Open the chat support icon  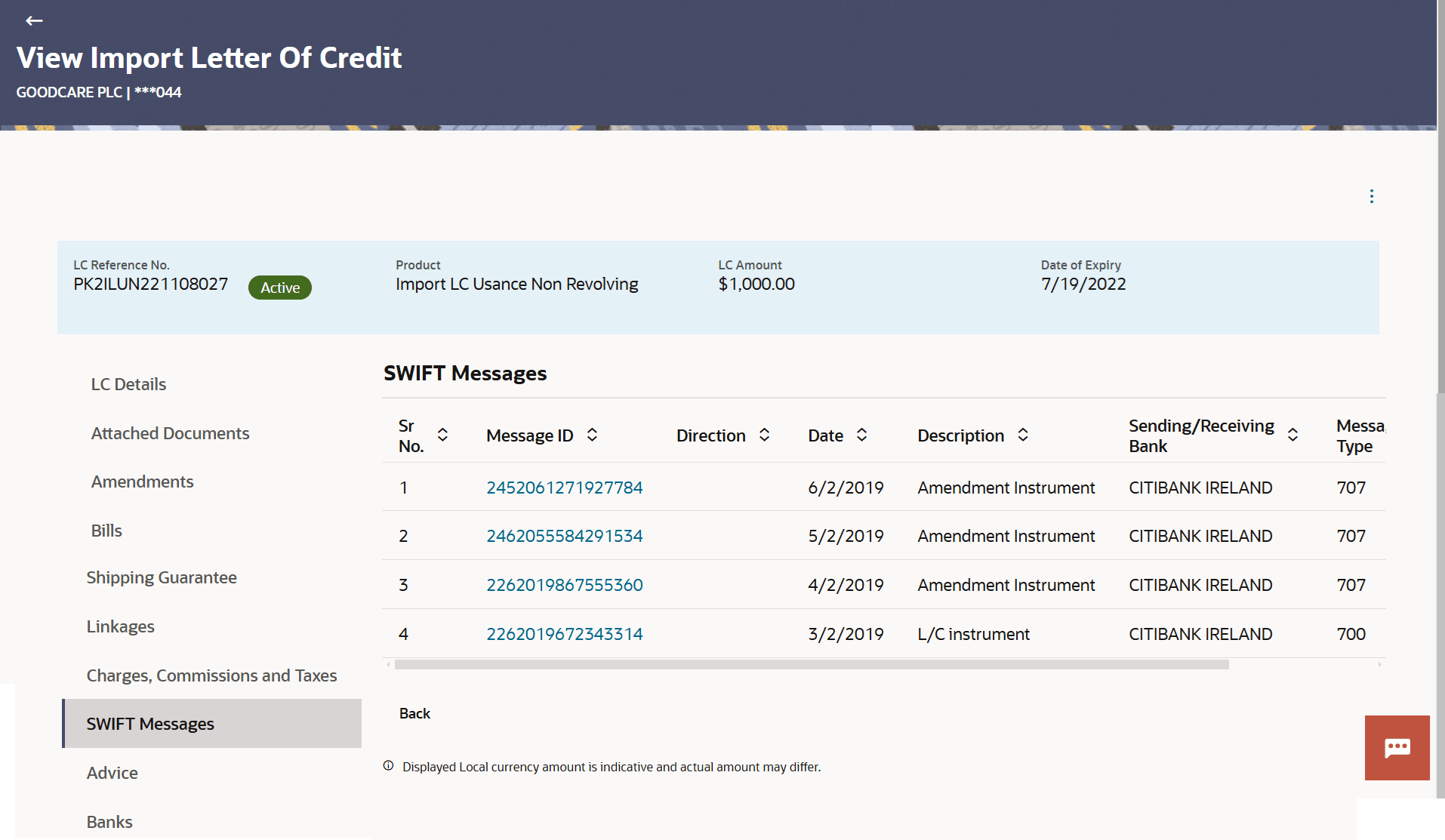1397,747
